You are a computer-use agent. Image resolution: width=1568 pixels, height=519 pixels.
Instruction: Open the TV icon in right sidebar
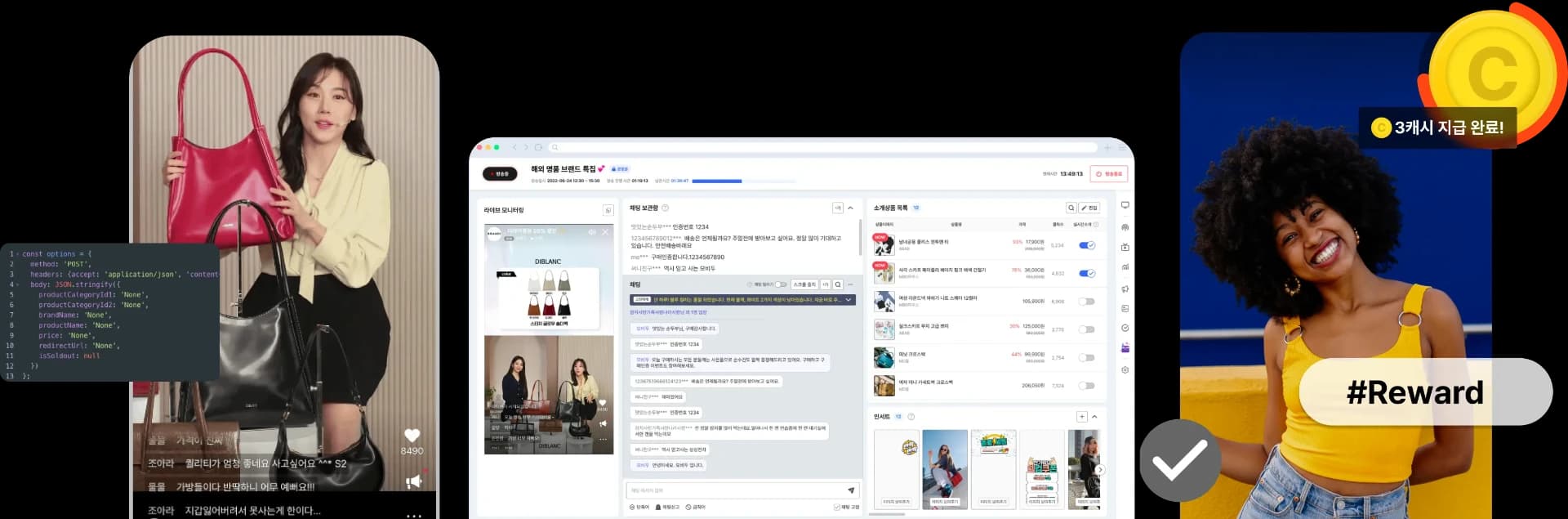[x=1125, y=247]
